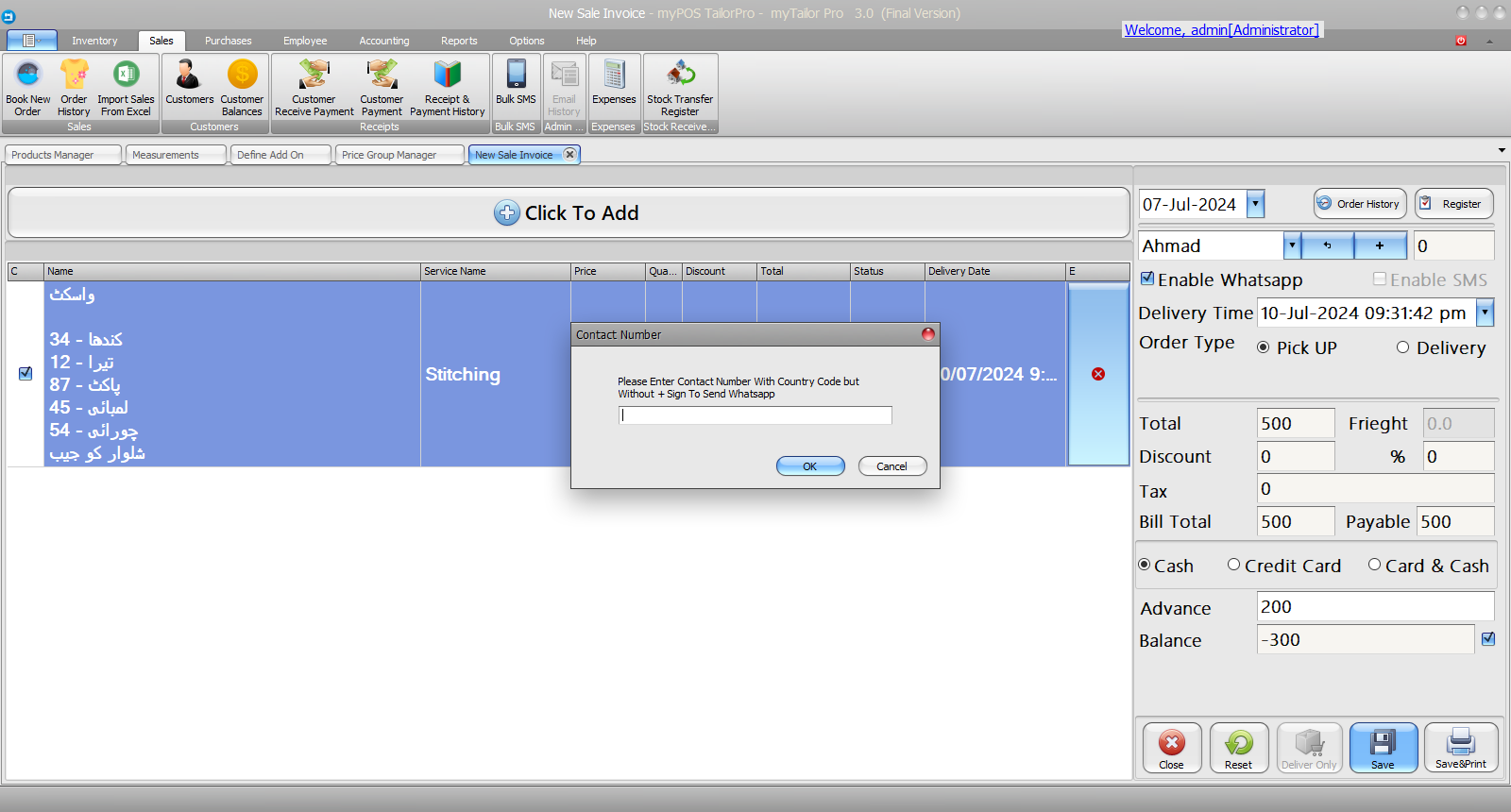
Task: Open Customer Receive Payment
Action: pyautogui.click(x=314, y=87)
